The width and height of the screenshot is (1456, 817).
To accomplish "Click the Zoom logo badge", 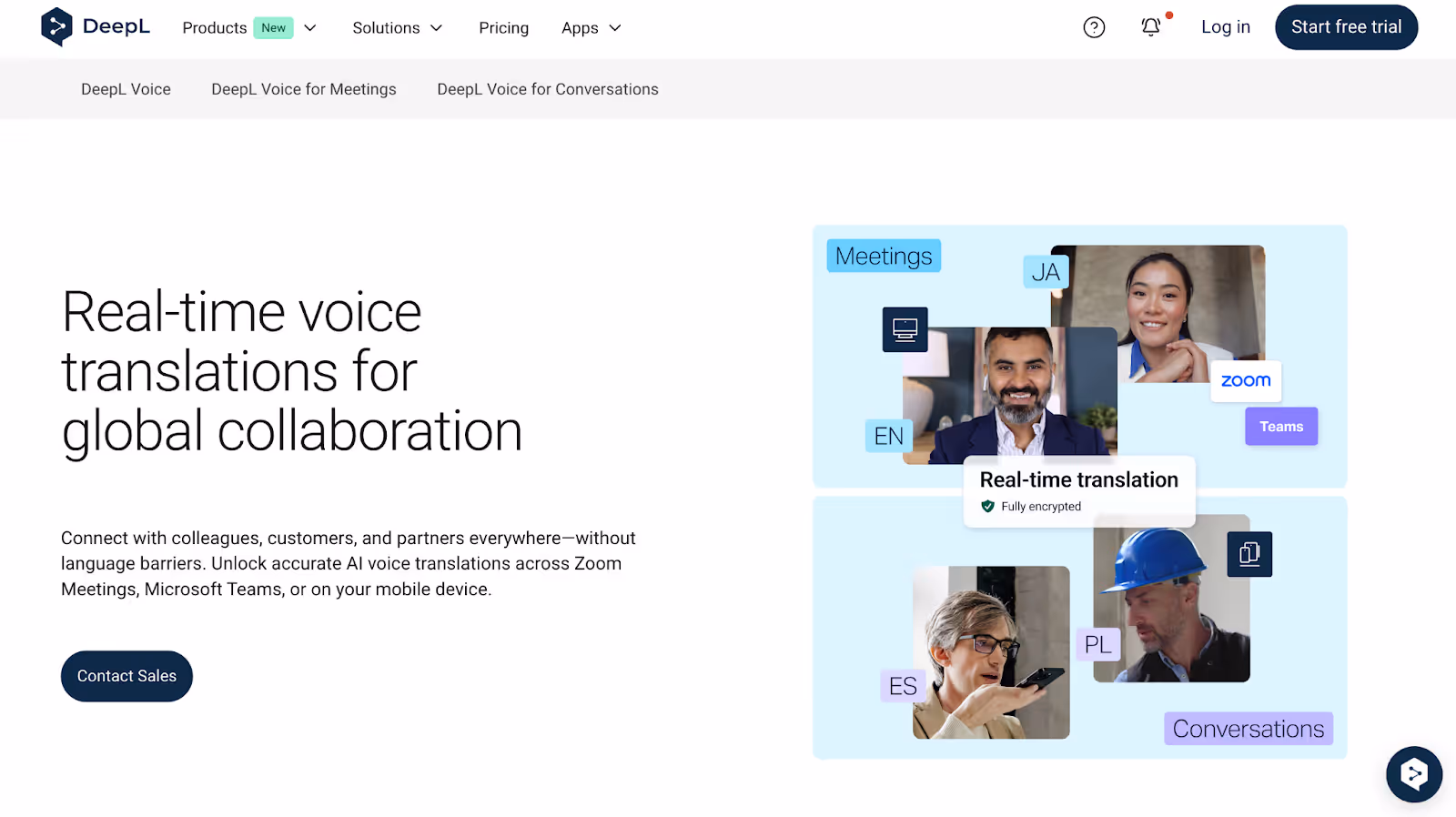I will click(1246, 380).
